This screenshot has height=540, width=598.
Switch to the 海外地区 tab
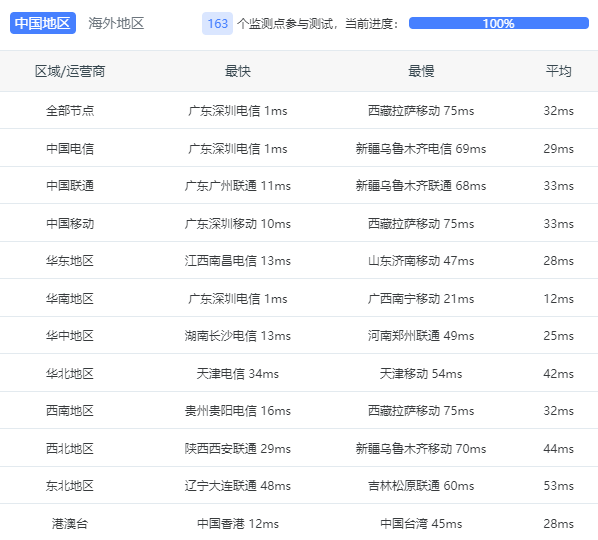coord(116,23)
